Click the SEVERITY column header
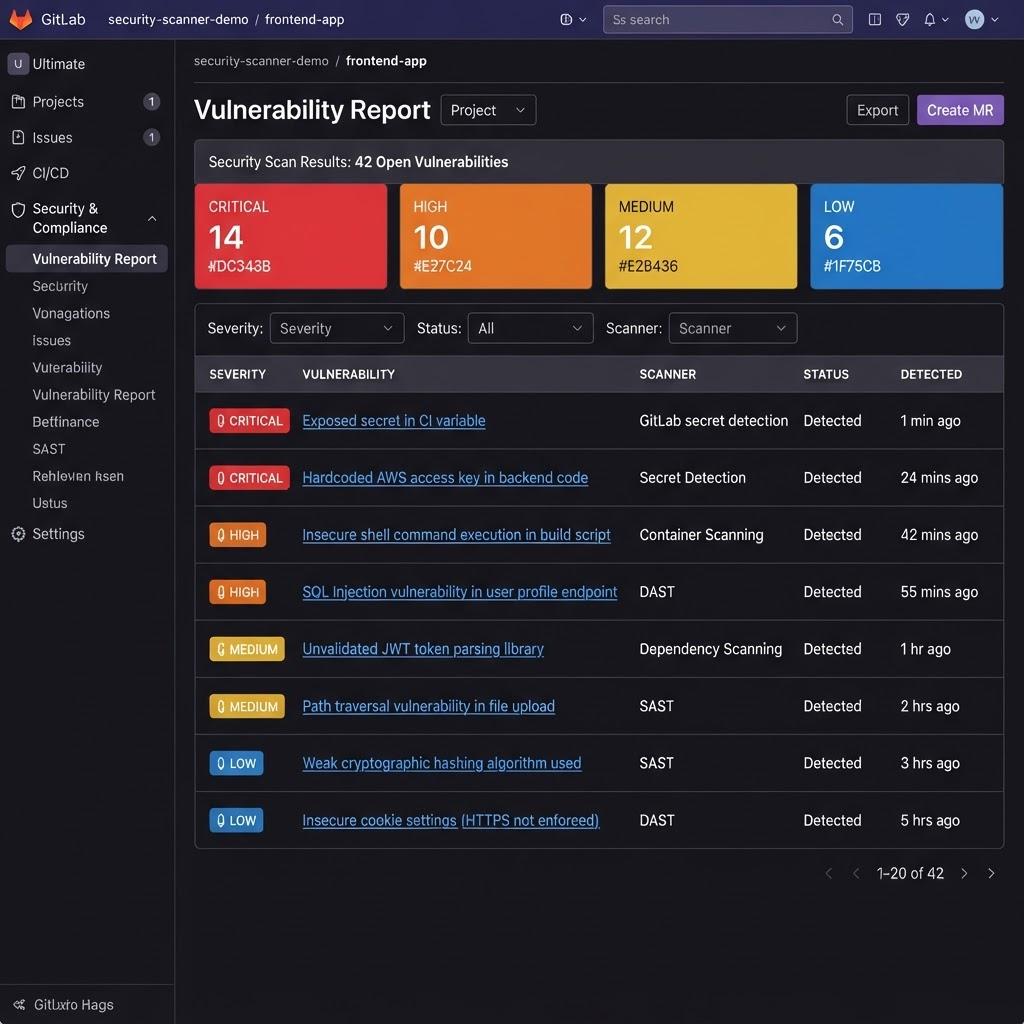 coord(238,374)
